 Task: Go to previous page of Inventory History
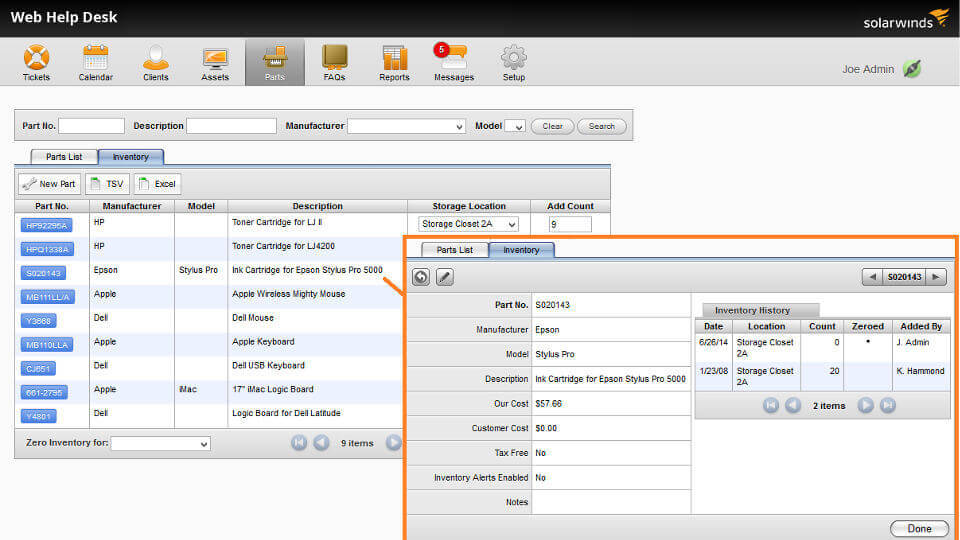click(x=793, y=405)
